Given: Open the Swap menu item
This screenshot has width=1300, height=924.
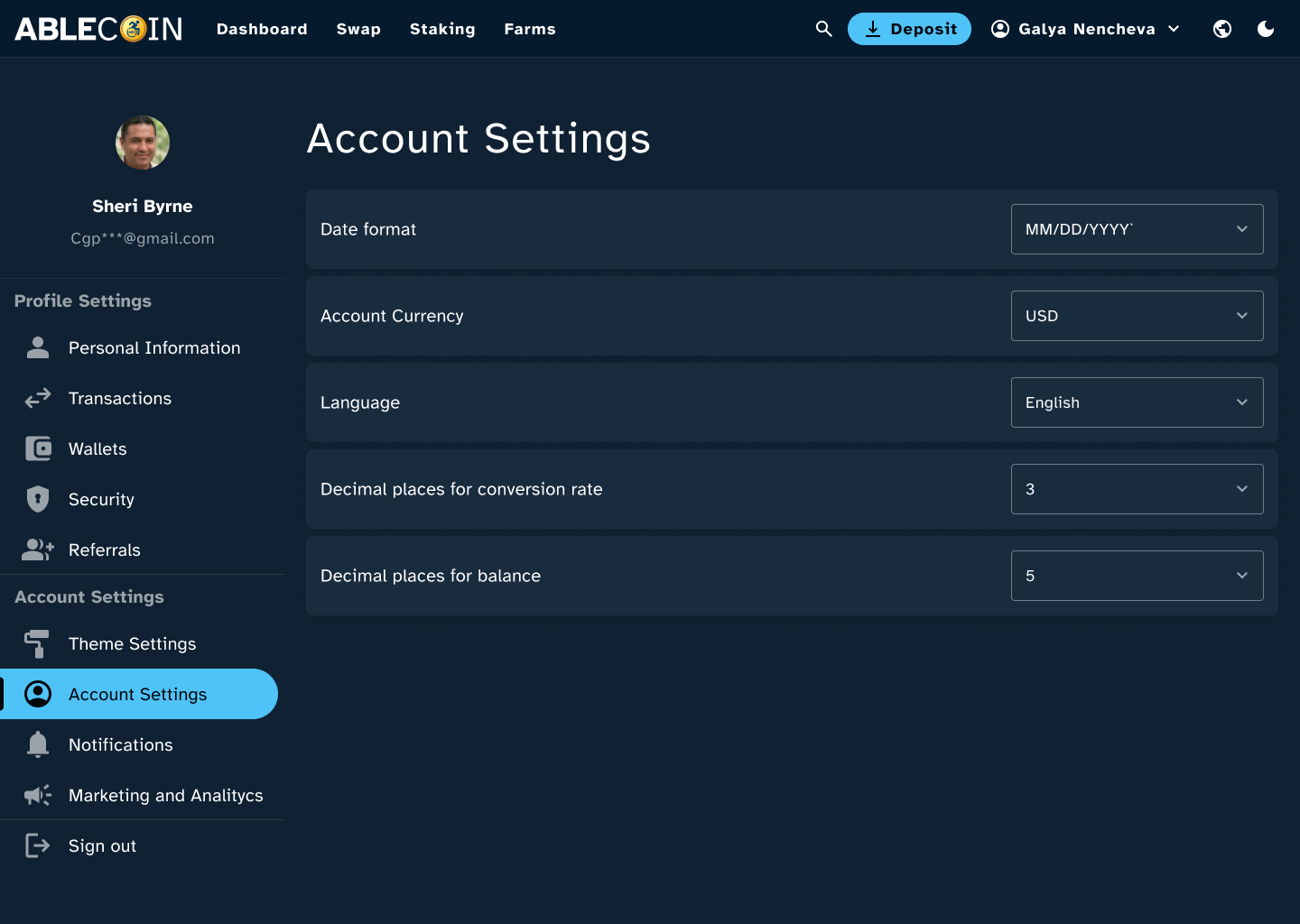Looking at the screenshot, I should (358, 29).
